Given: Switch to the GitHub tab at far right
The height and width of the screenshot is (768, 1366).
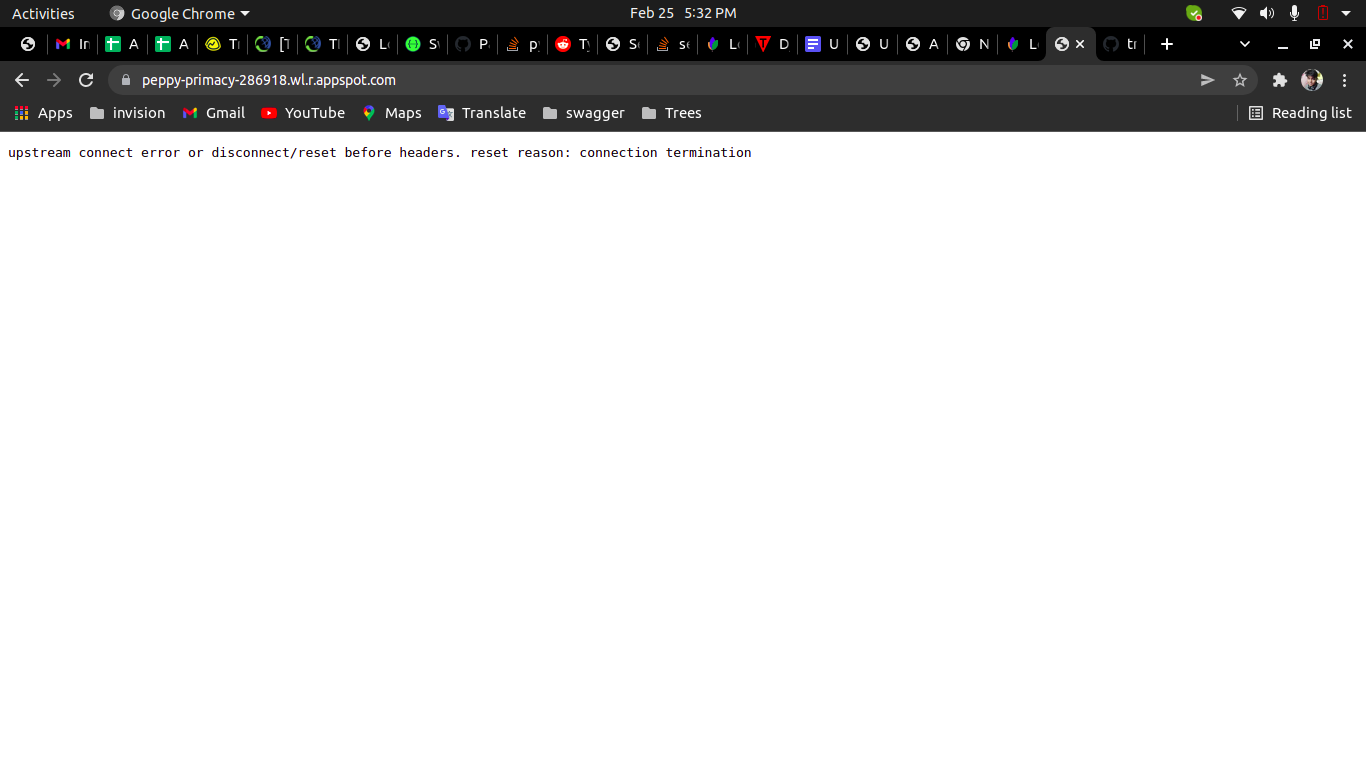Looking at the screenshot, I should [1119, 44].
